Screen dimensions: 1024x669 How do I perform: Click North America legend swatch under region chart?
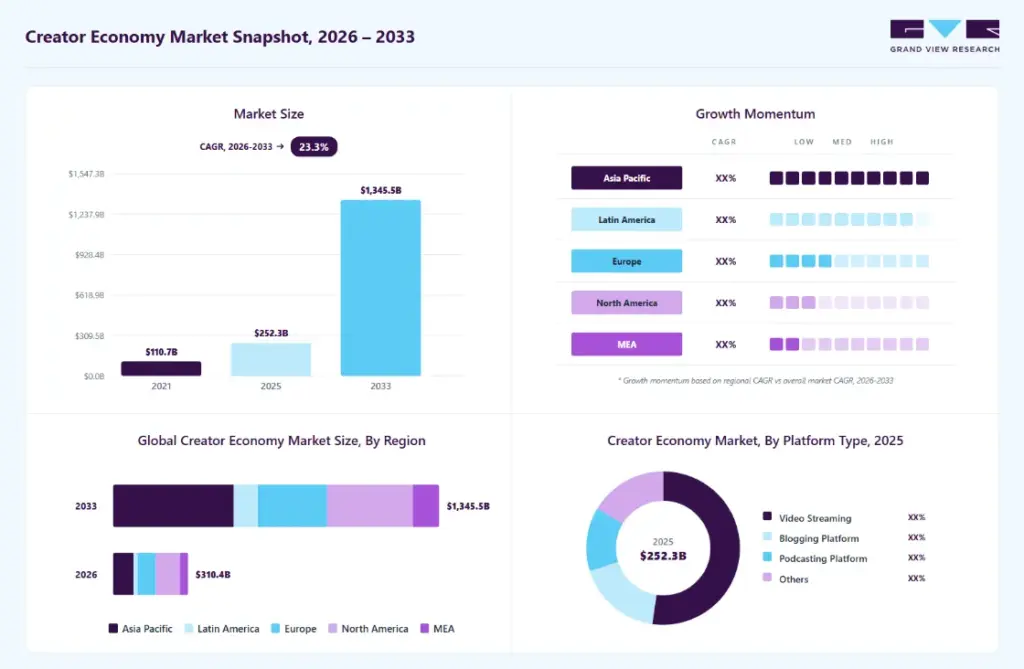click(x=332, y=628)
